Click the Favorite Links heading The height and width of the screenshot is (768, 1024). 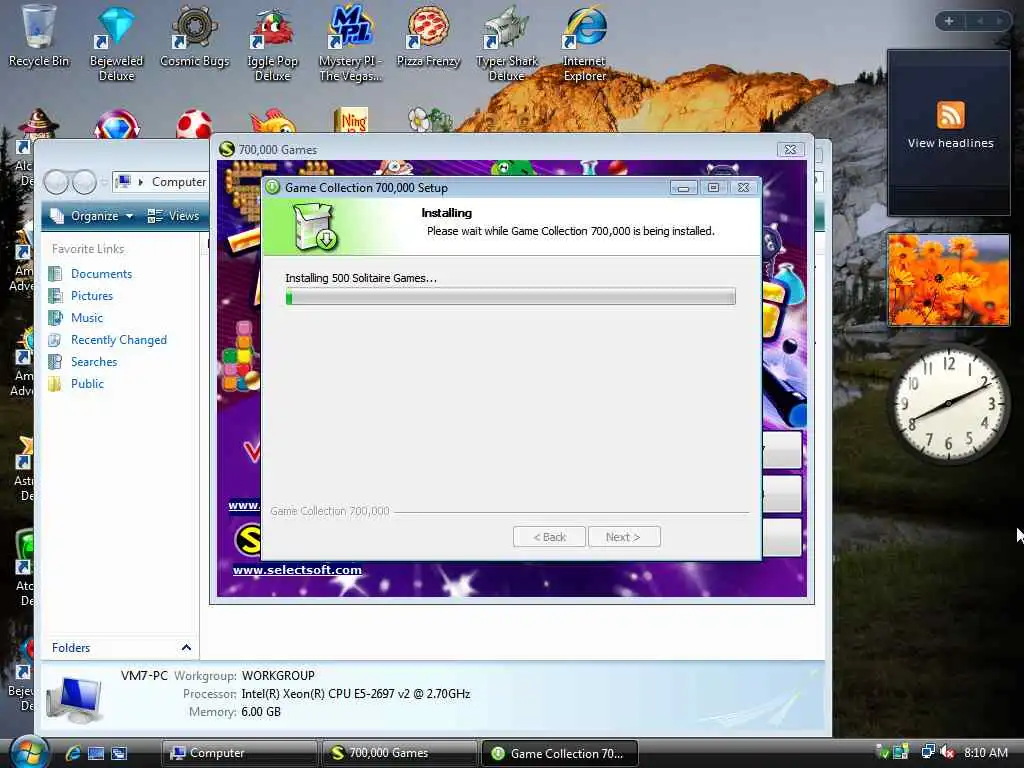pyautogui.click(x=88, y=249)
